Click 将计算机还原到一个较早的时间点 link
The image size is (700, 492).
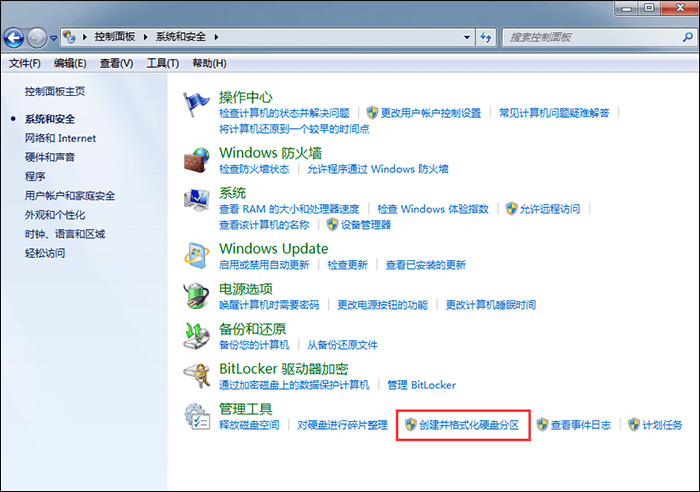(x=294, y=129)
